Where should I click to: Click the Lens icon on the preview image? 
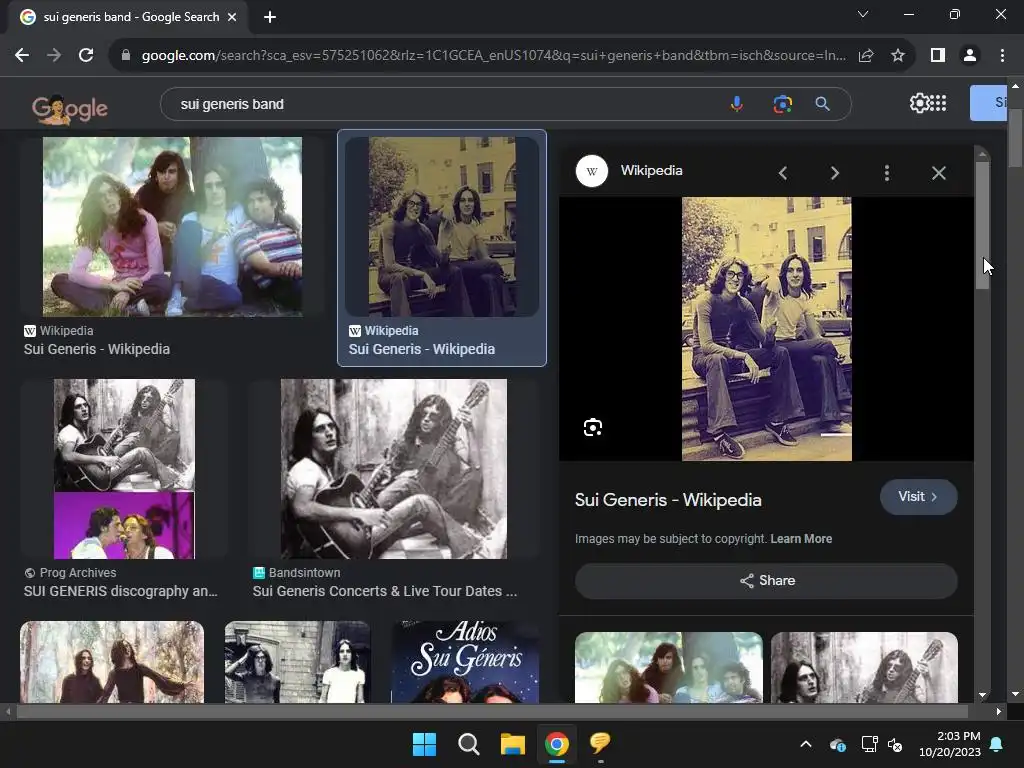pos(593,428)
